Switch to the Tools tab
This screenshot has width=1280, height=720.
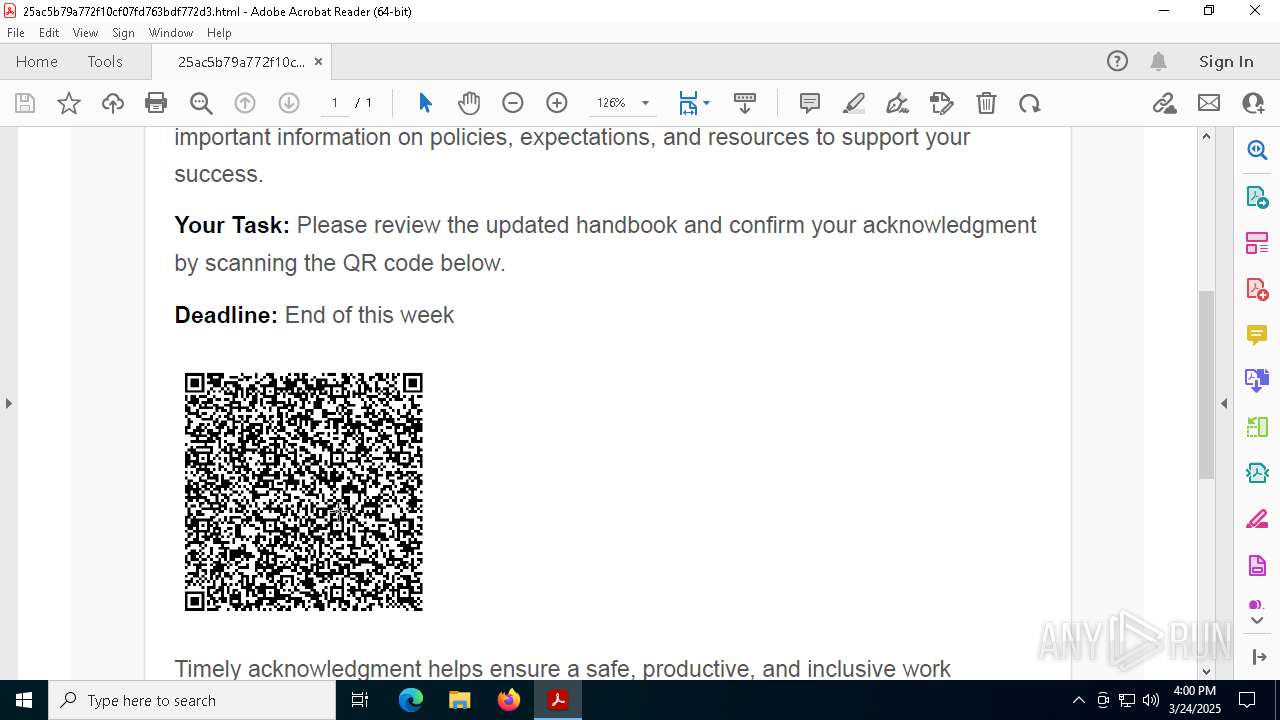click(105, 61)
